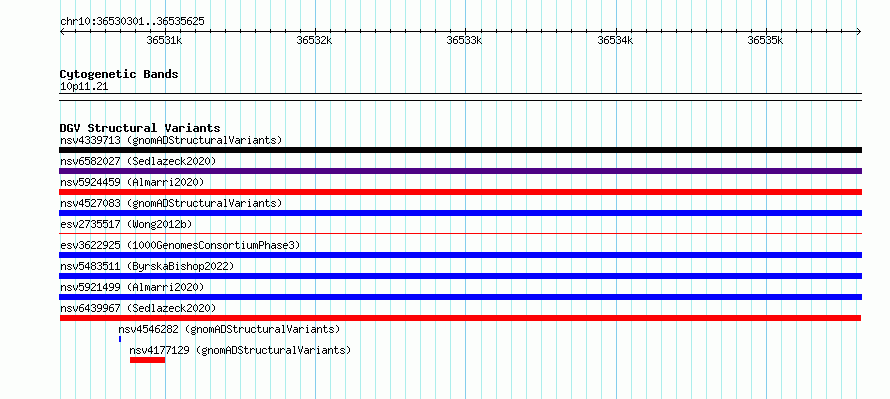
Task: Click the red nsv5924459 variant bar
Action: point(460,192)
